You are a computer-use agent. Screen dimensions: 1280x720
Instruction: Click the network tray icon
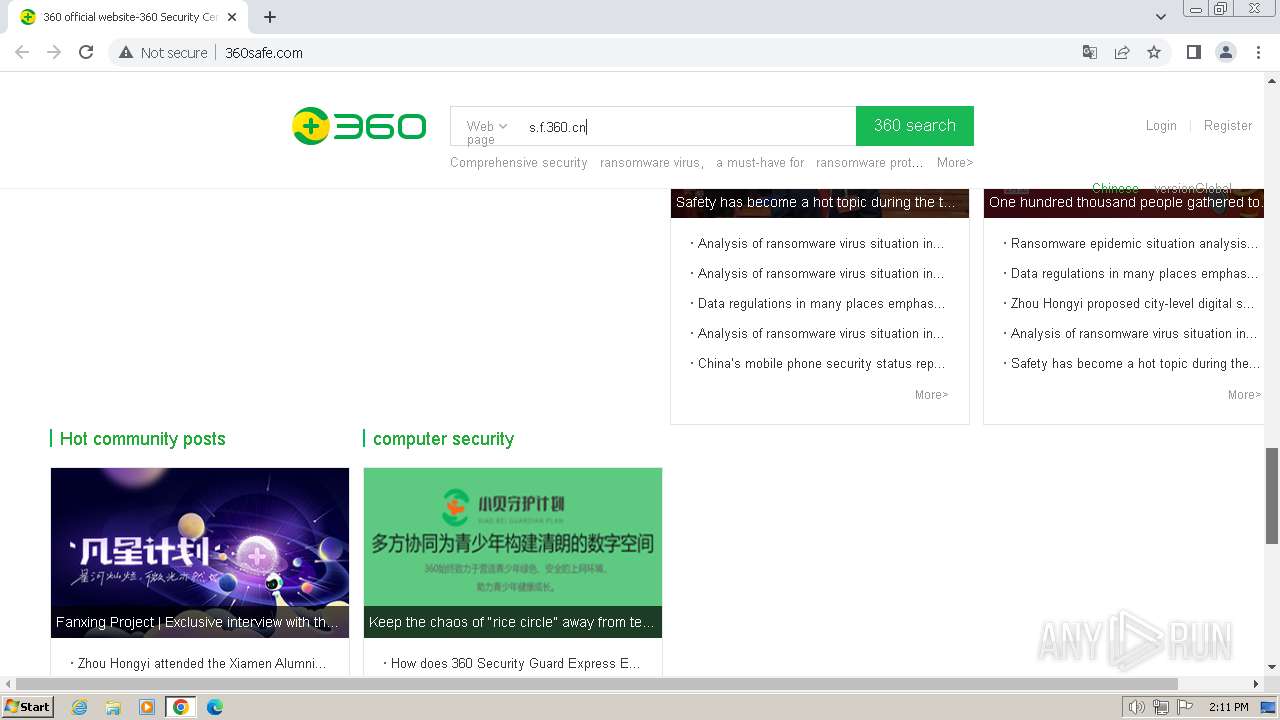coord(1161,707)
